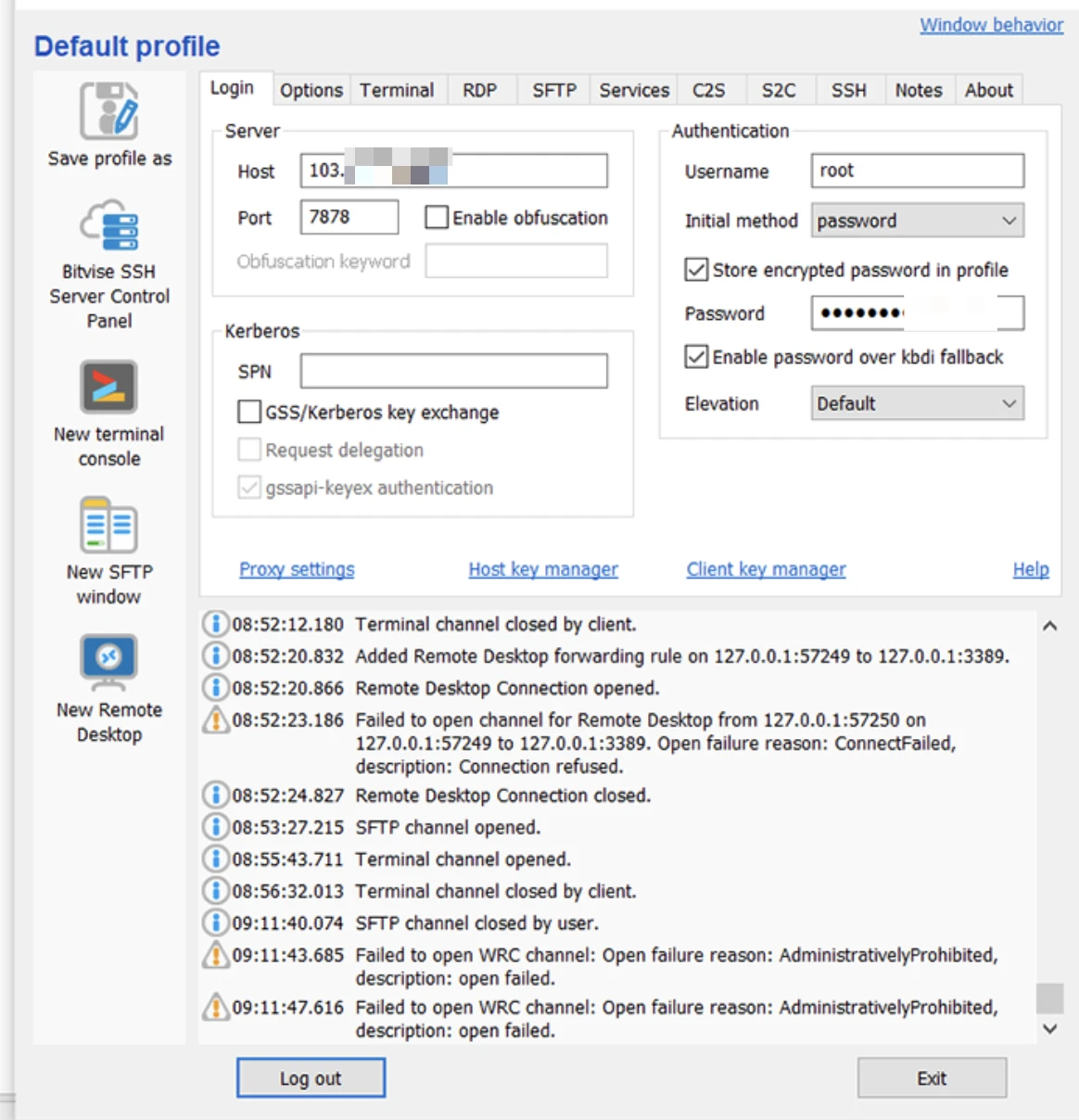Open Host key manager link

coord(543,569)
